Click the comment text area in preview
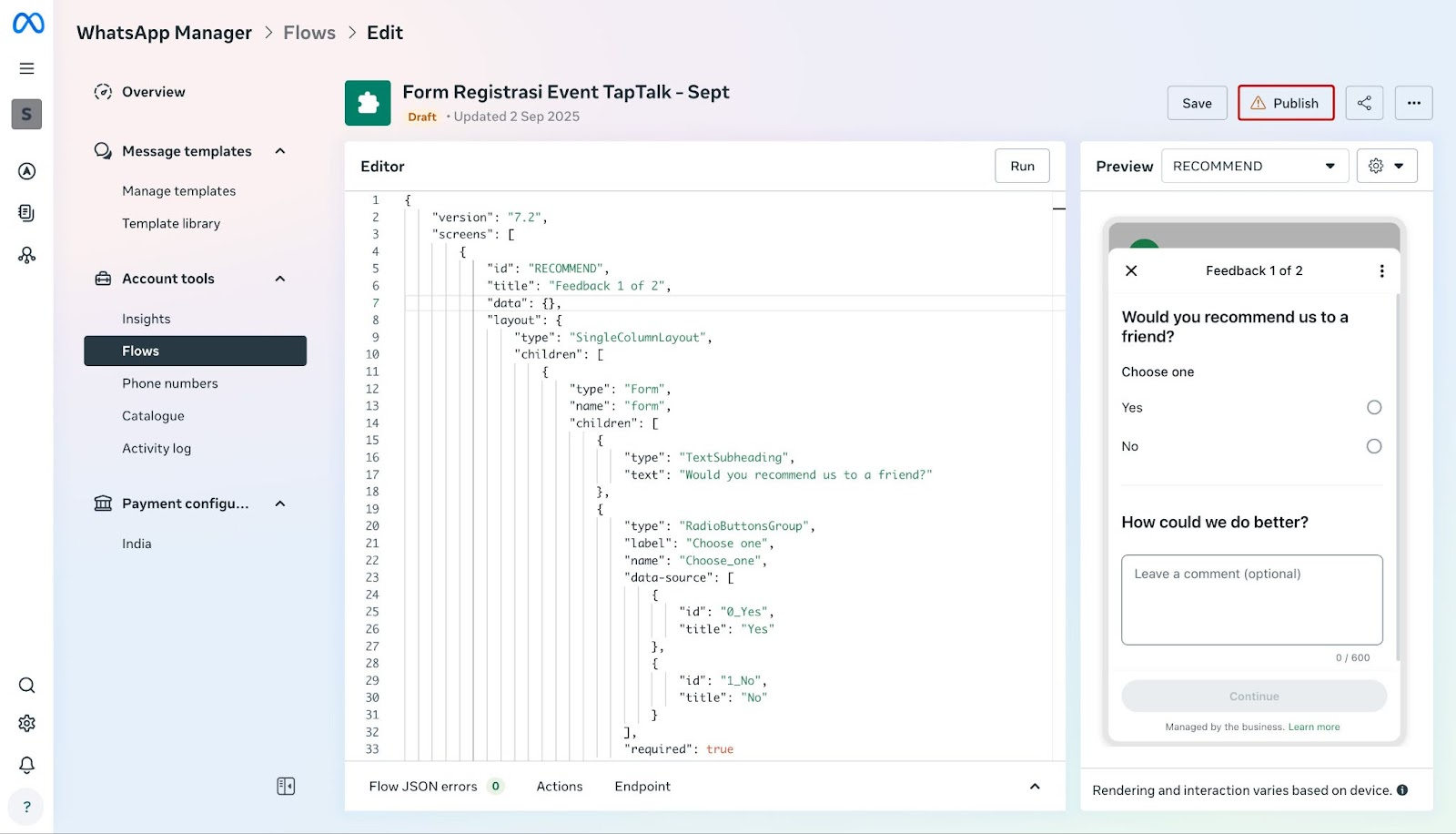 pos(1251,600)
